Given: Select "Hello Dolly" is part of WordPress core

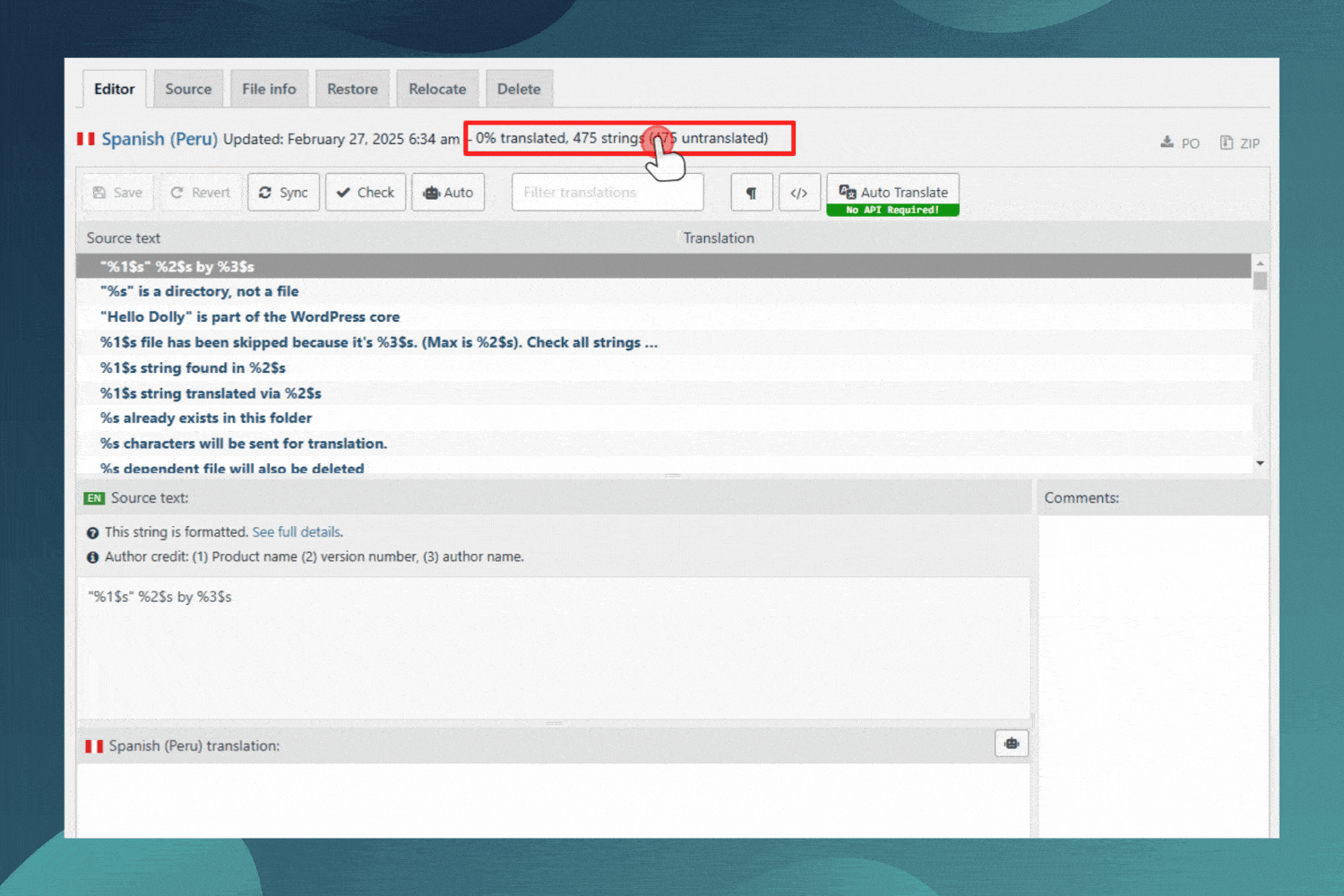Looking at the screenshot, I should tap(663, 316).
